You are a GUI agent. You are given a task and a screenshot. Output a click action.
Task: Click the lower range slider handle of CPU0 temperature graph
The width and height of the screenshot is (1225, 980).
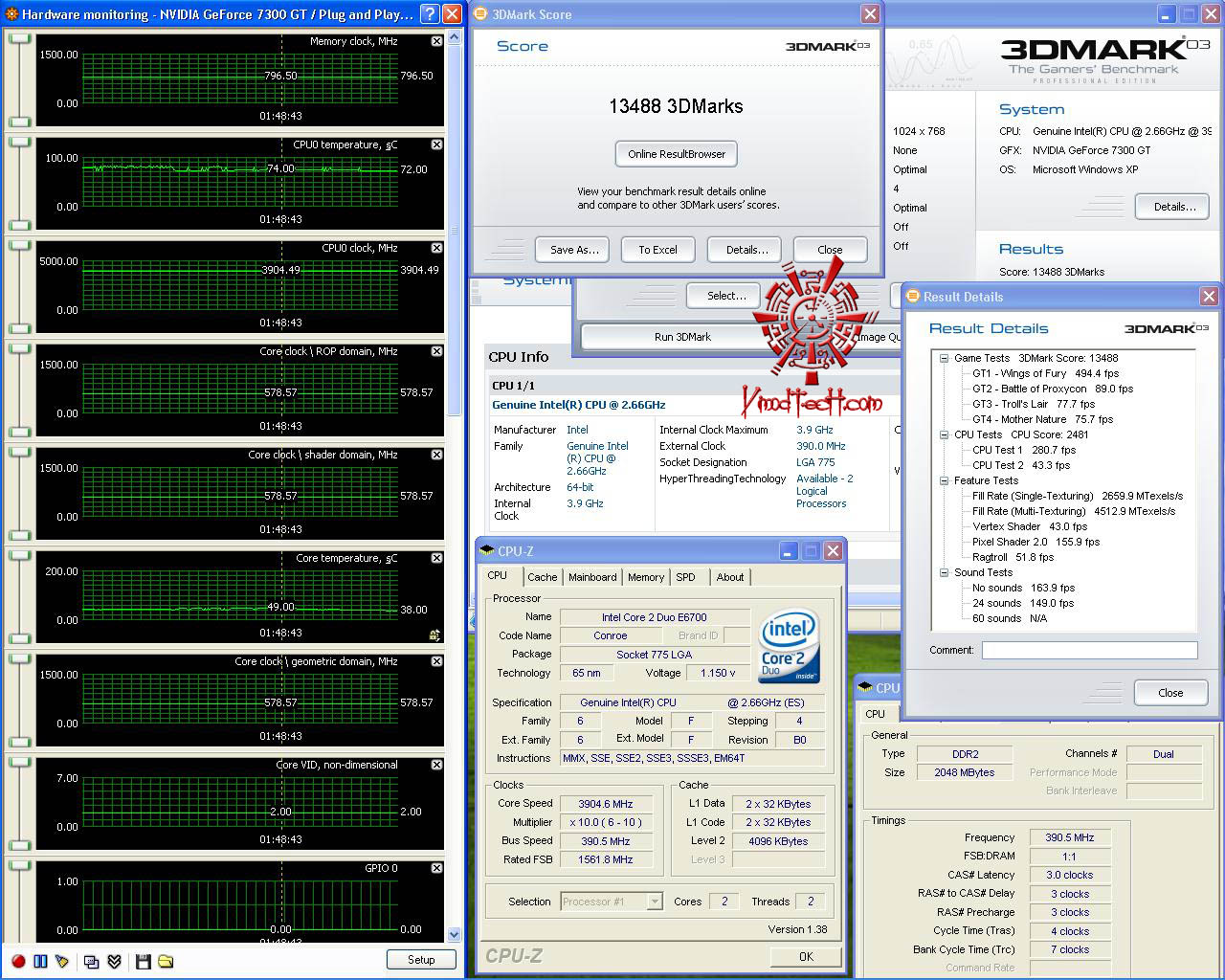click(x=19, y=224)
